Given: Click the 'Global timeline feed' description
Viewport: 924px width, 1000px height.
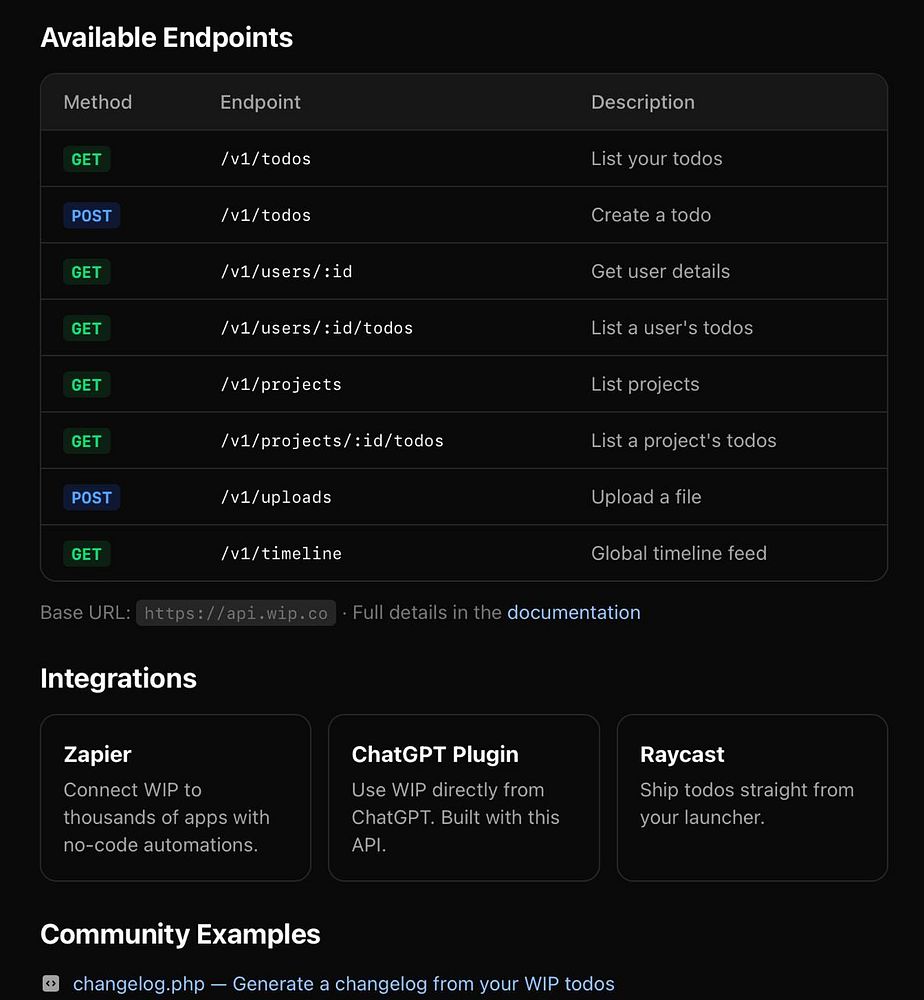Looking at the screenshot, I should tap(678, 554).
